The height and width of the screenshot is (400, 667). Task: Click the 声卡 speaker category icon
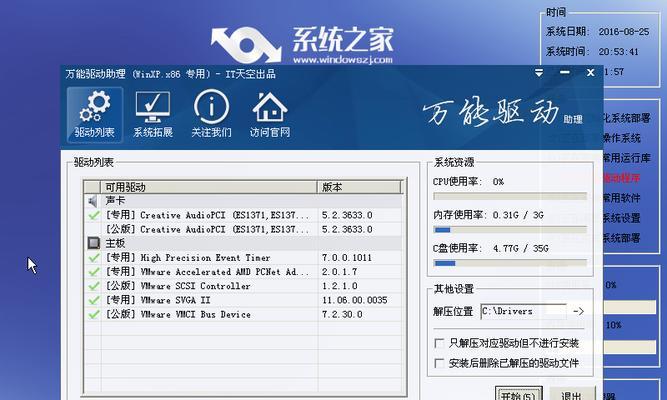tap(92, 201)
